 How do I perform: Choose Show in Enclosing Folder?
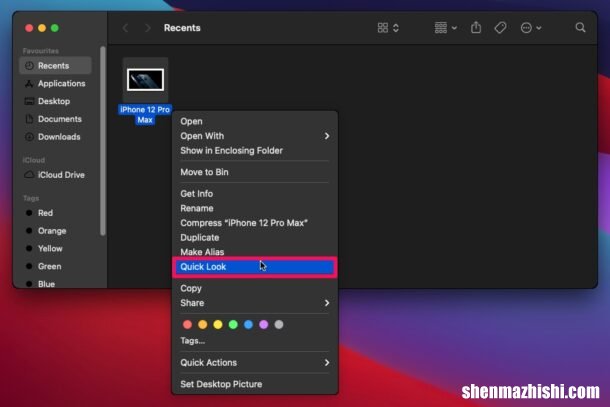coord(255,151)
